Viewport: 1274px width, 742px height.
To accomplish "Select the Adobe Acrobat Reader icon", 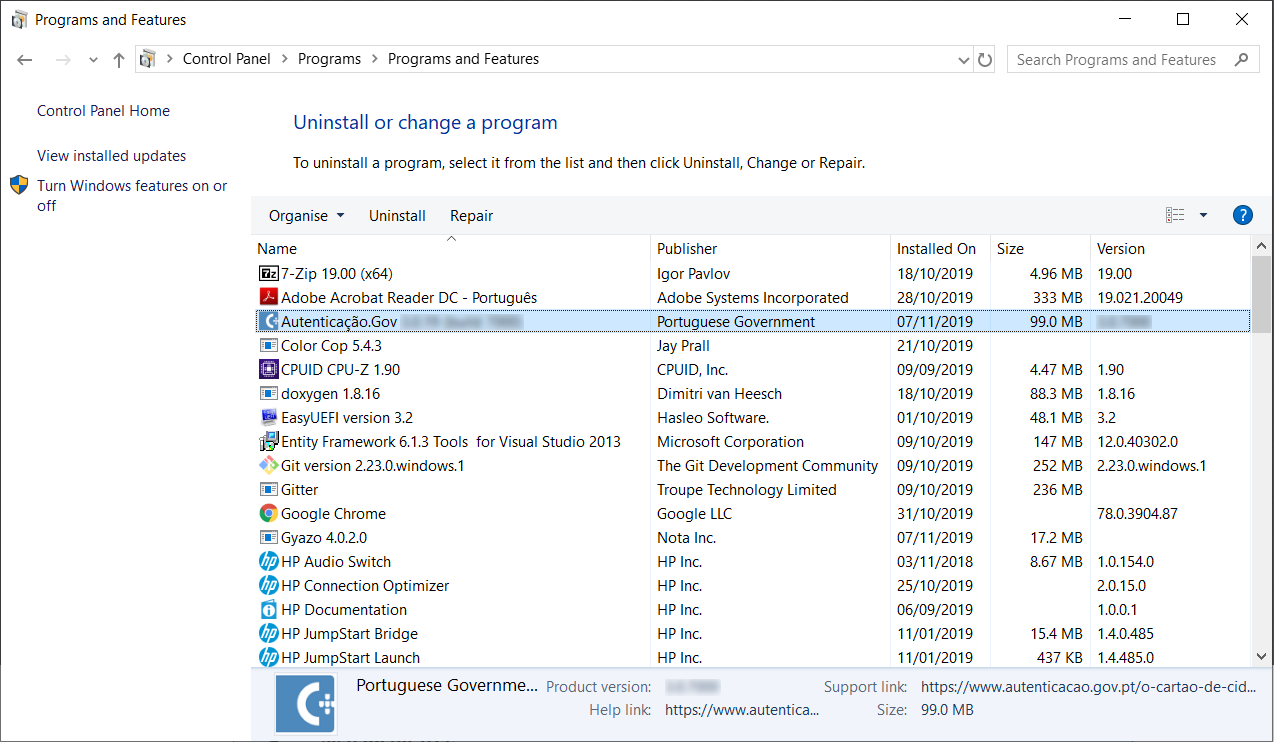I will click(x=268, y=298).
